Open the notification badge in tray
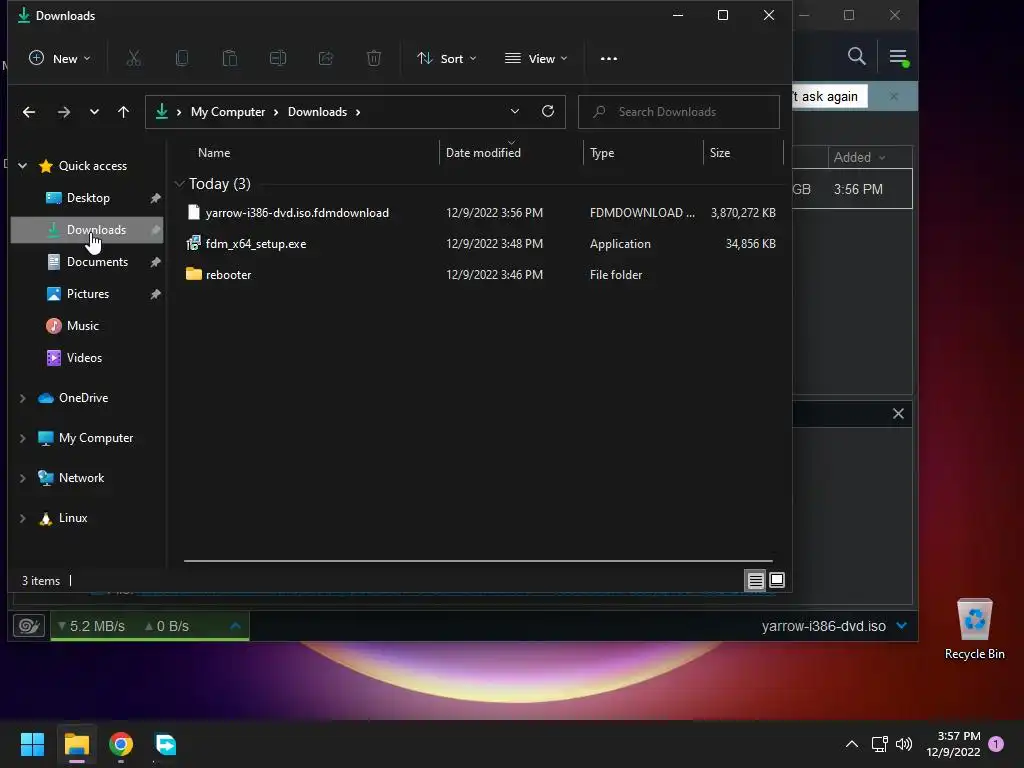 coord(996,744)
